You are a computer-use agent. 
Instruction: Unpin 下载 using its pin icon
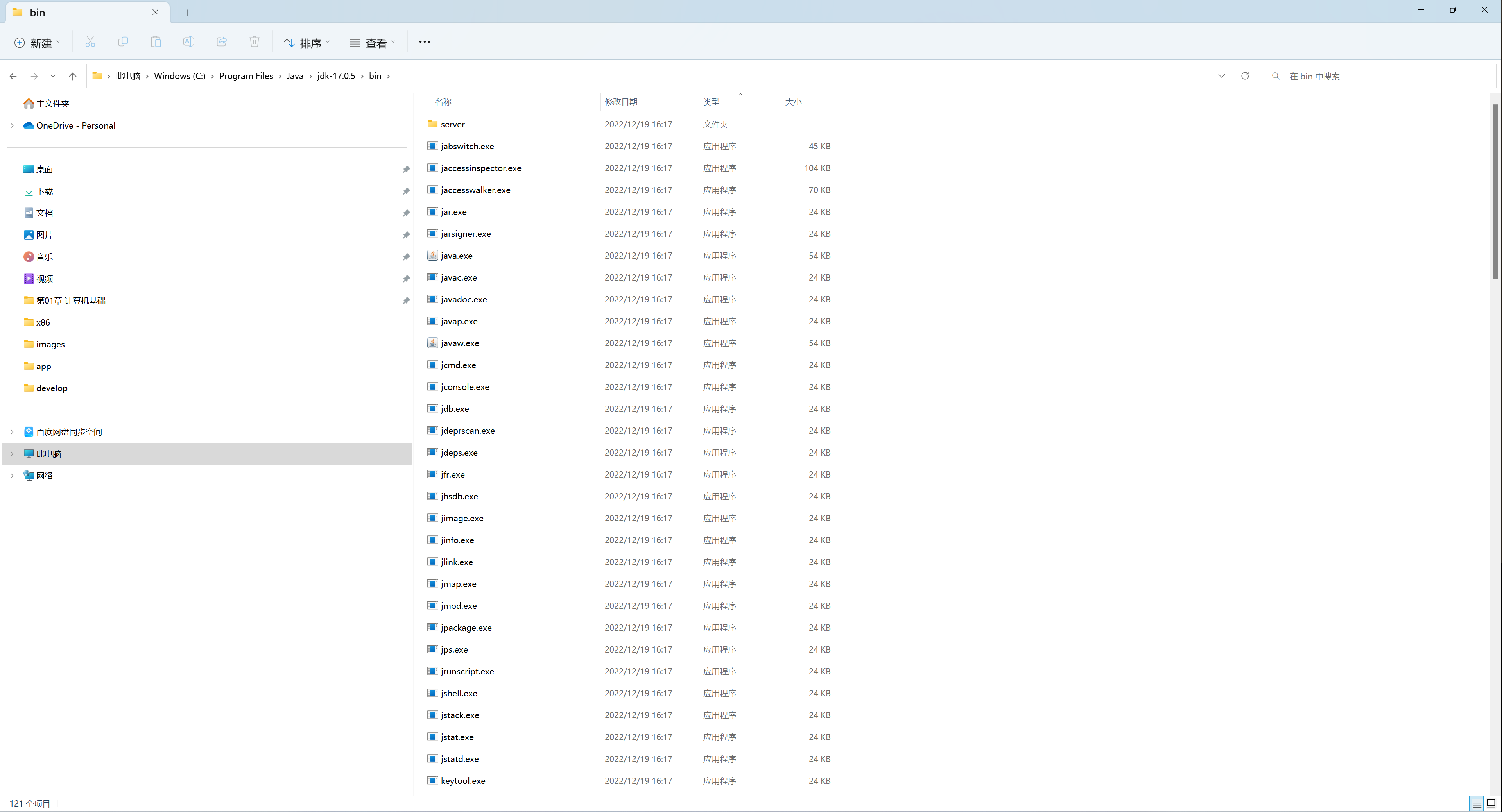[407, 191]
